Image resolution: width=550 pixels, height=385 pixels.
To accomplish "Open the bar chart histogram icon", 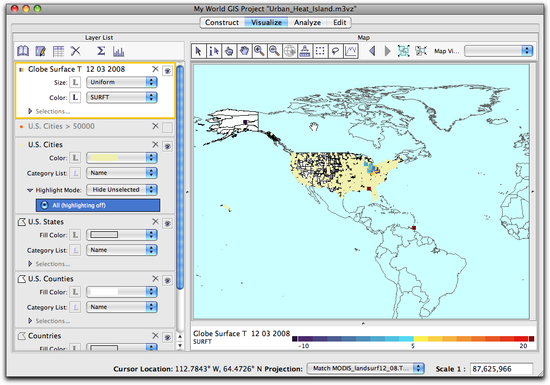I will click(x=119, y=52).
